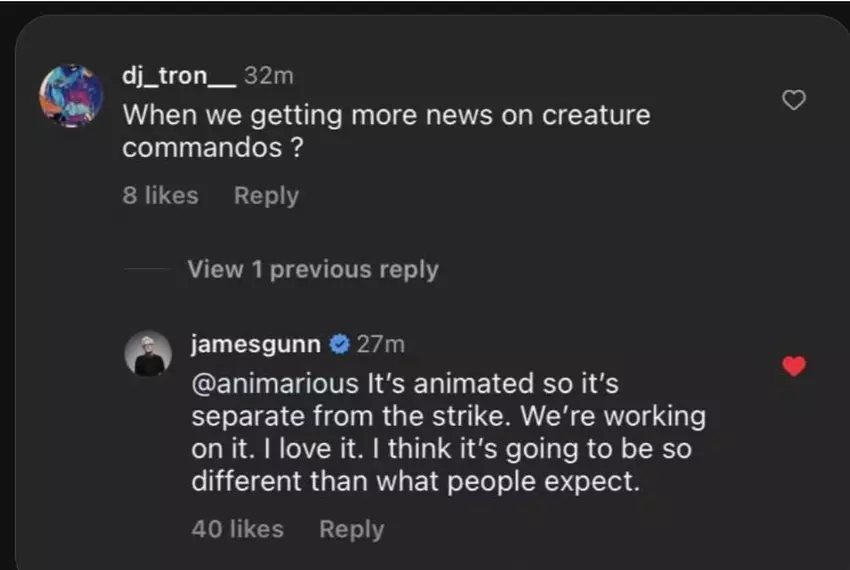The image size is (850, 570).
Task: Reply to dj_tron__'s comment
Action: point(266,196)
